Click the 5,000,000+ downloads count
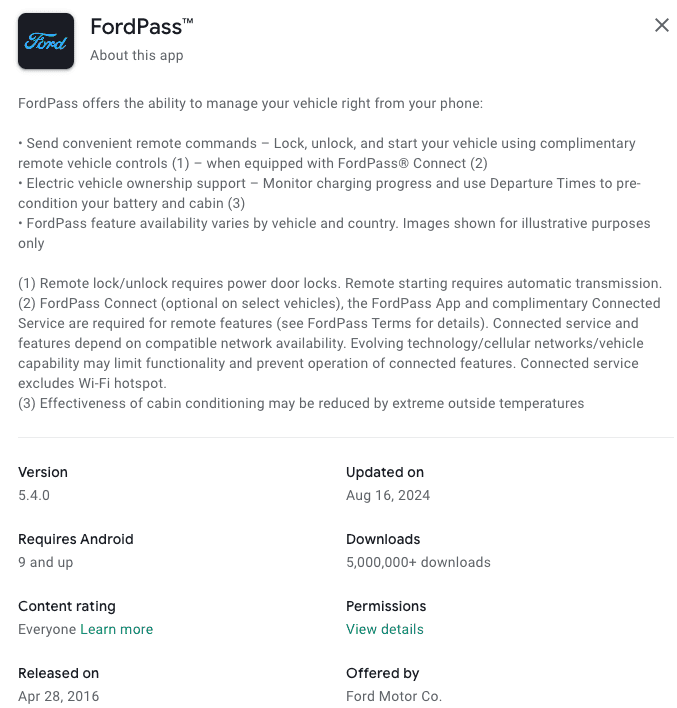677x708 pixels. (418, 562)
